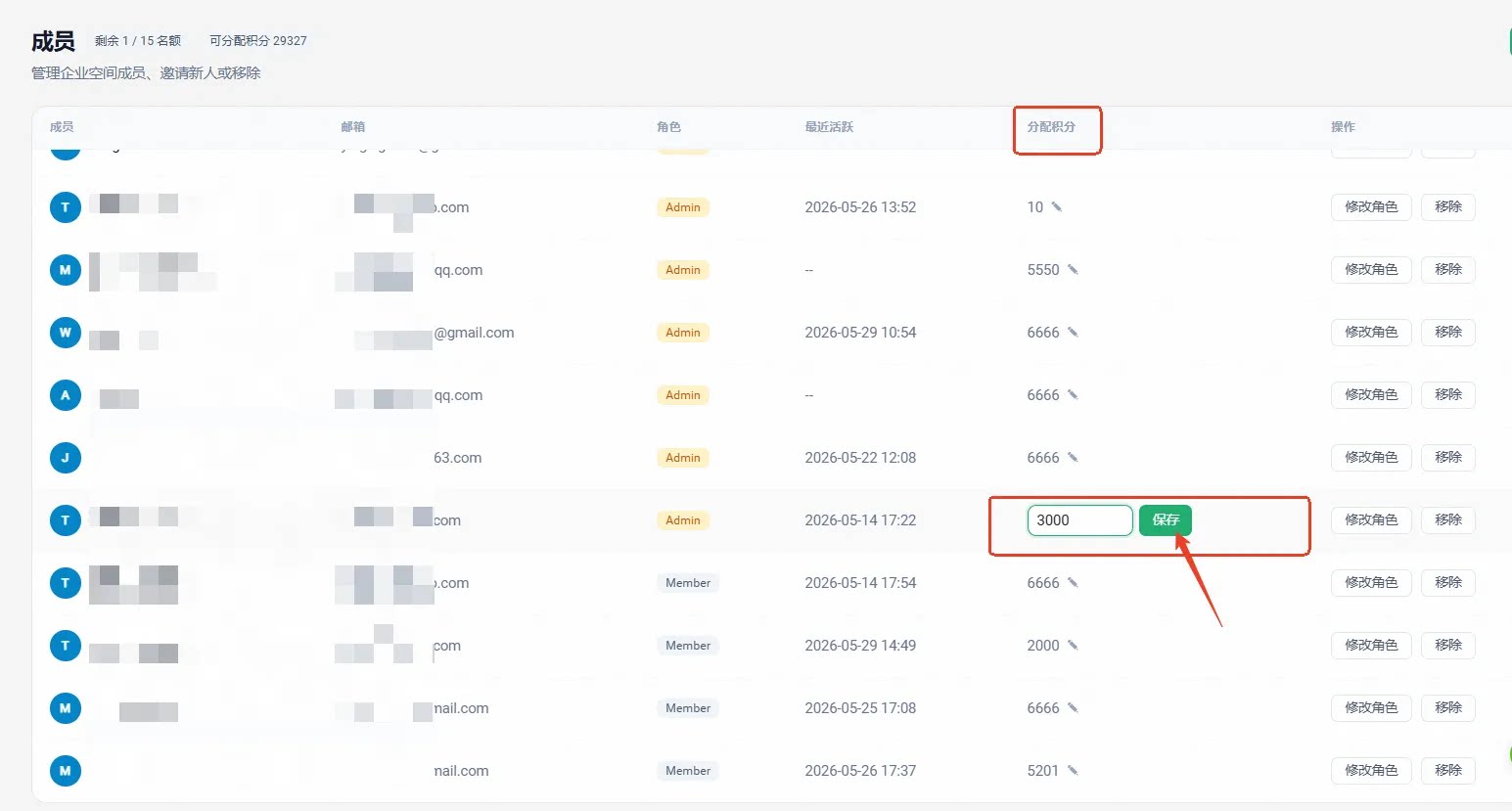1512x811 pixels.
Task: Click avatar T in the 2000 points row
Action: point(66,646)
